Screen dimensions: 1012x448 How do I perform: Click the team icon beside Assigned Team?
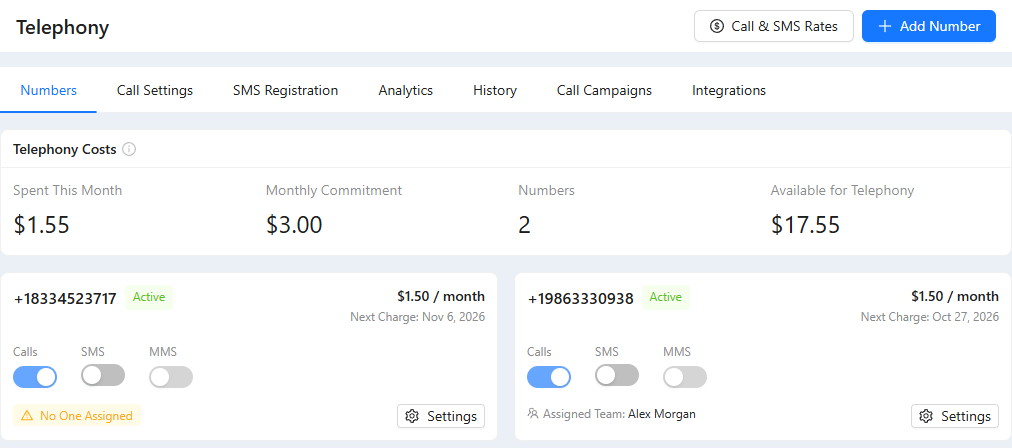(532, 413)
